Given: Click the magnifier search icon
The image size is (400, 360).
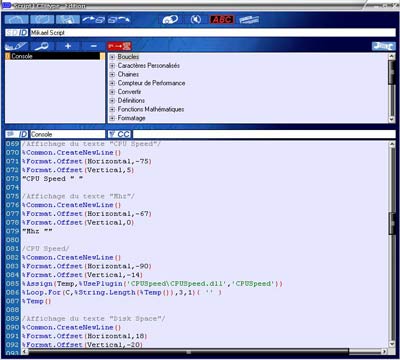Looking at the screenshot, I should [x=42, y=46].
